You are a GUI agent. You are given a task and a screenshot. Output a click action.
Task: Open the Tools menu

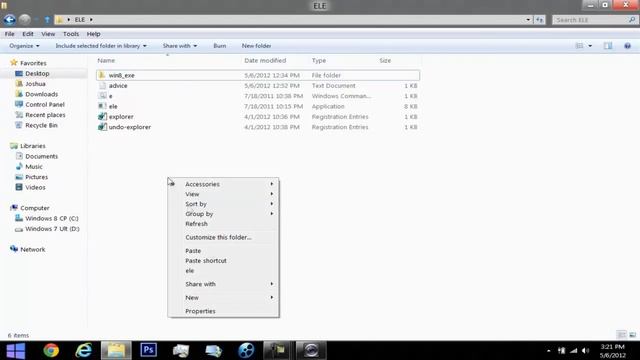[x=71, y=34]
